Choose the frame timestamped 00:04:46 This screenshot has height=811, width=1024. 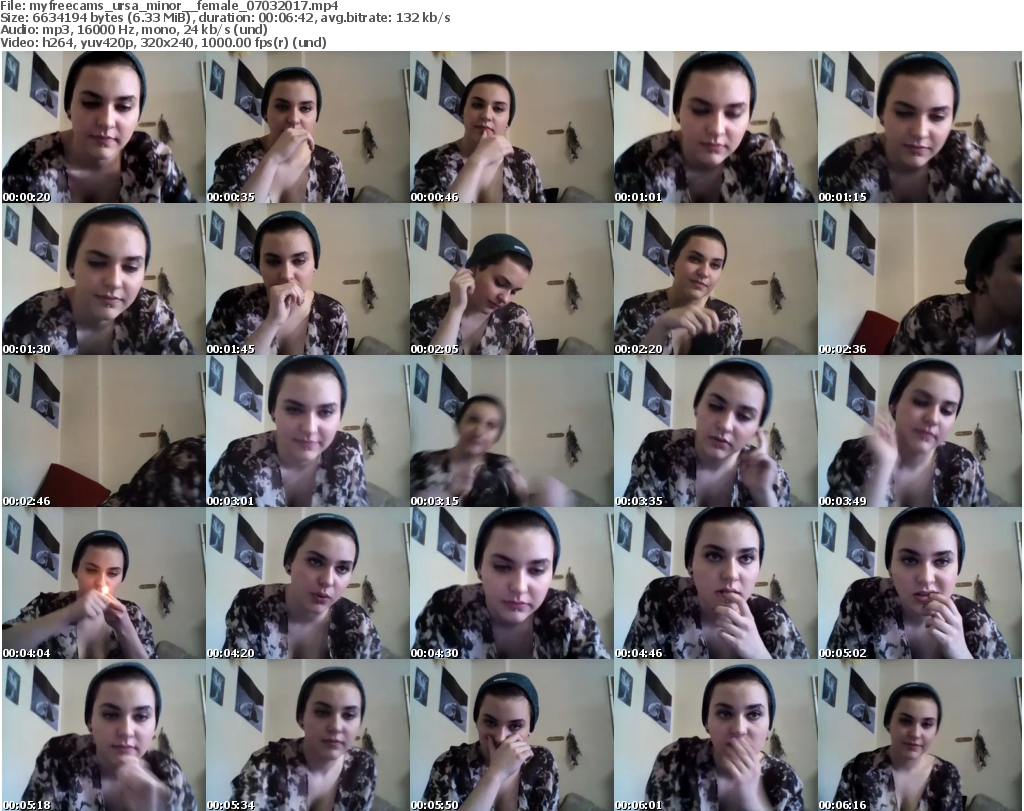click(715, 583)
